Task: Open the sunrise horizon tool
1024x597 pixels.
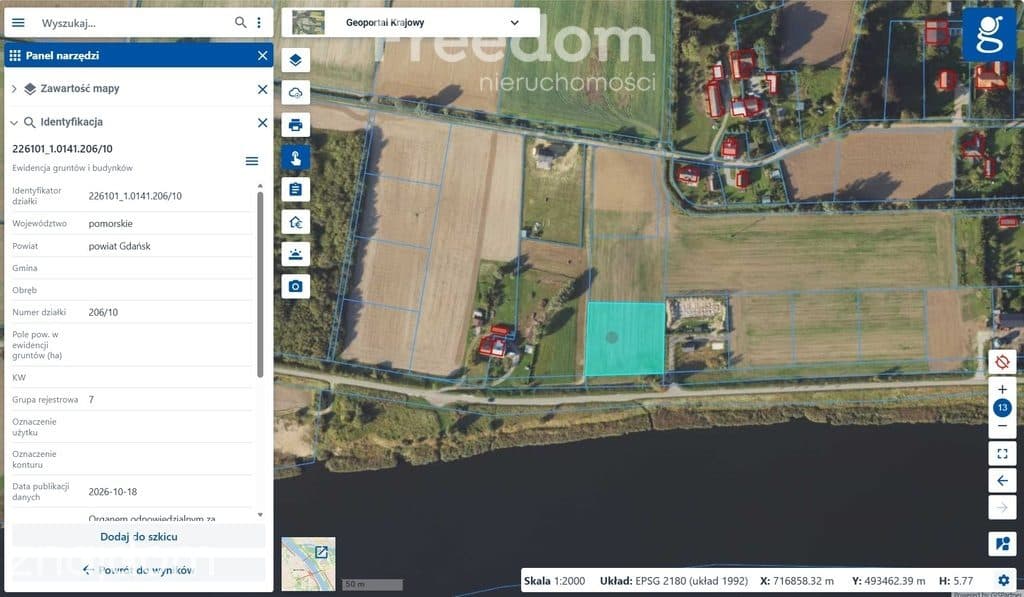Action: (x=295, y=254)
